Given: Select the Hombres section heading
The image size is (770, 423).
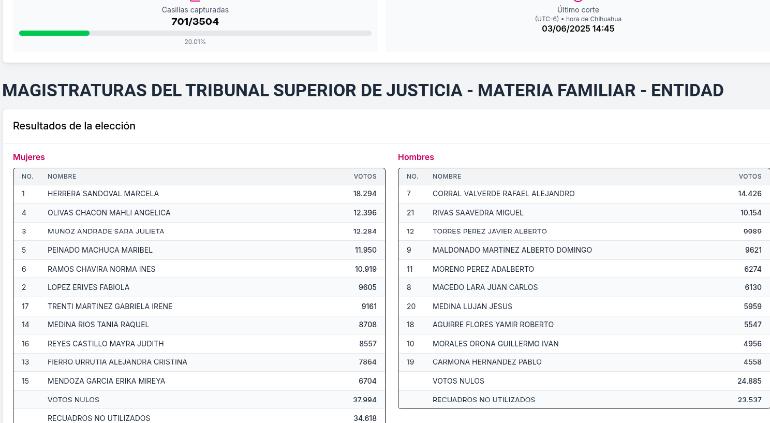Looking at the screenshot, I should [416, 157].
